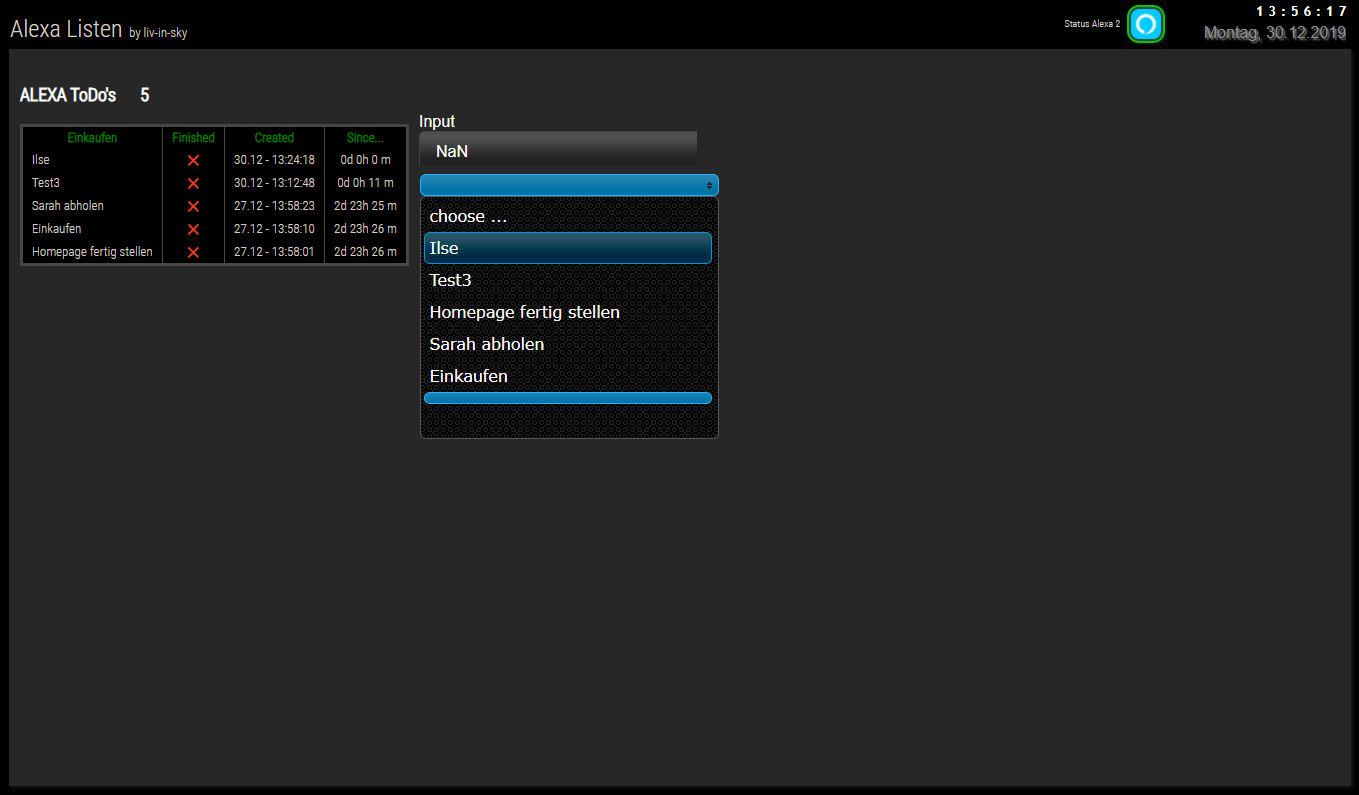The height and width of the screenshot is (795, 1359).
Task: Click the red X in the Sarah abholen row
Action: point(193,207)
